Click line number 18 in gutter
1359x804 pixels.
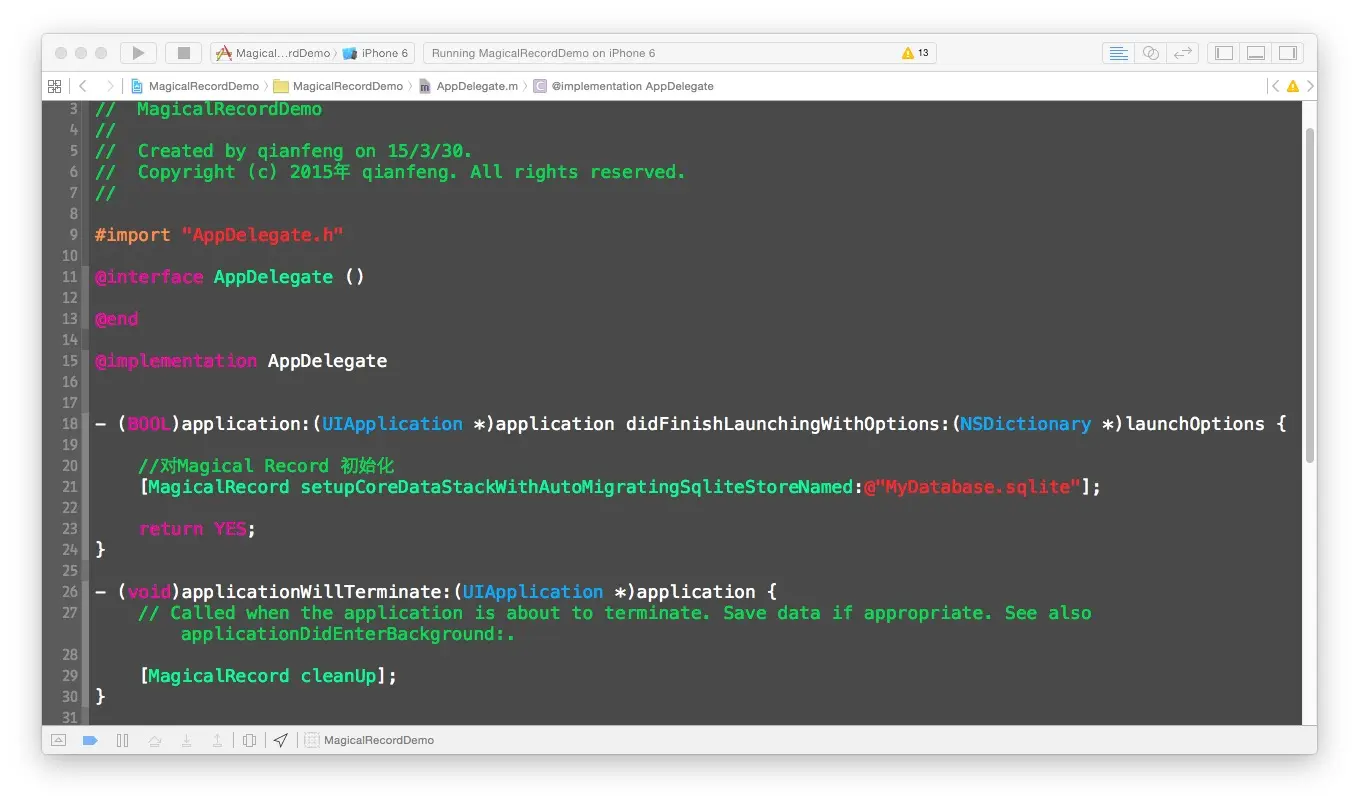point(69,424)
